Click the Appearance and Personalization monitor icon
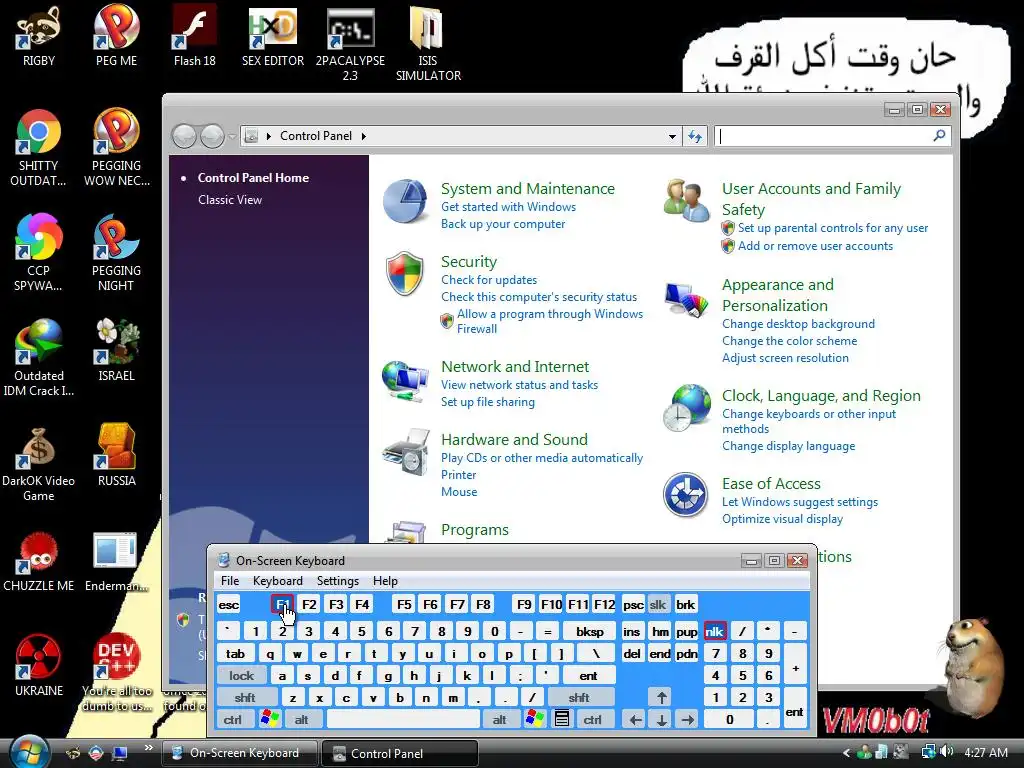The width and height of the screenshot is (1024, 768). 686,298
